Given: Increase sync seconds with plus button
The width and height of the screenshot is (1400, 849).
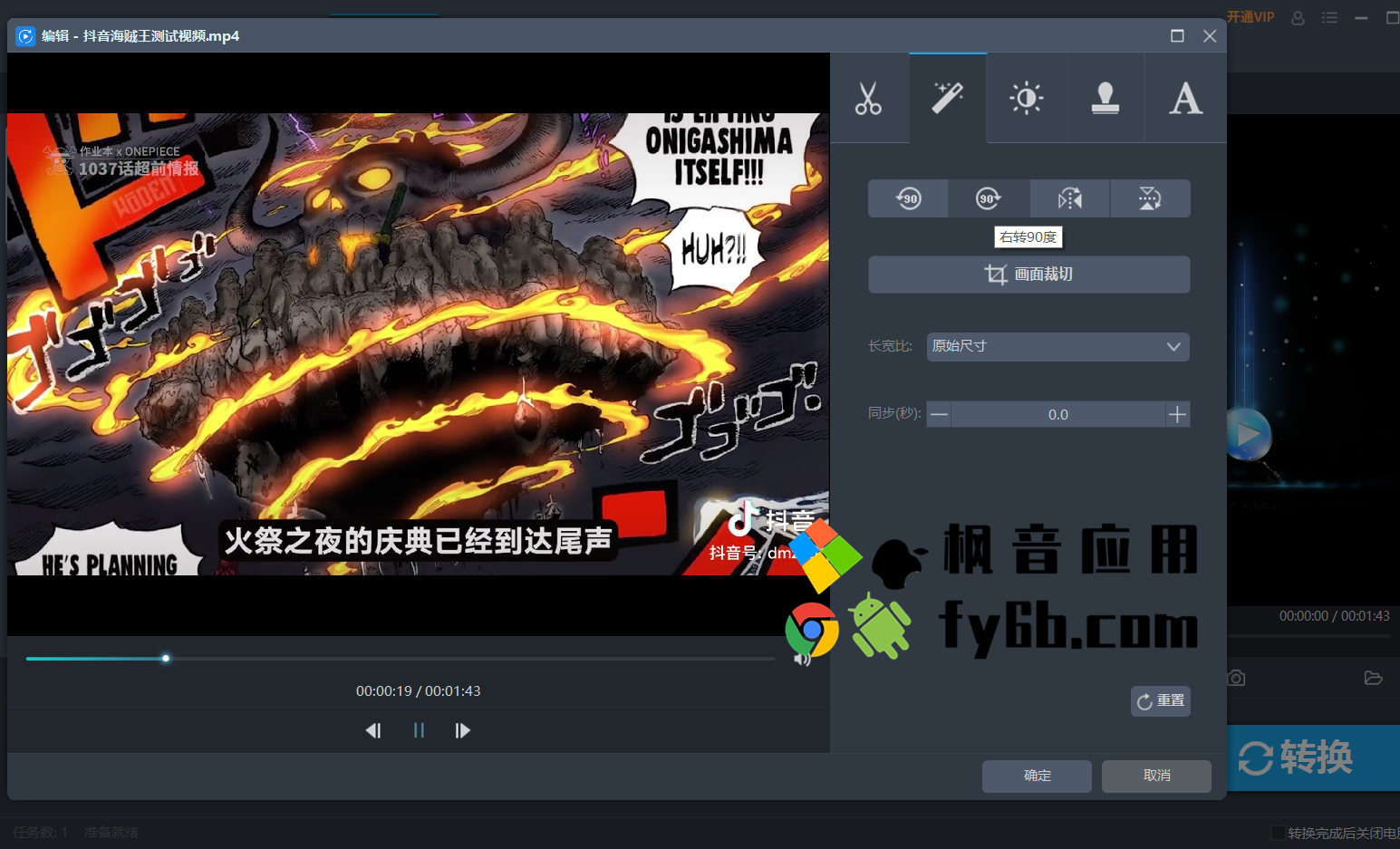Looking at the screenshot, I should tap(1177, 415).
